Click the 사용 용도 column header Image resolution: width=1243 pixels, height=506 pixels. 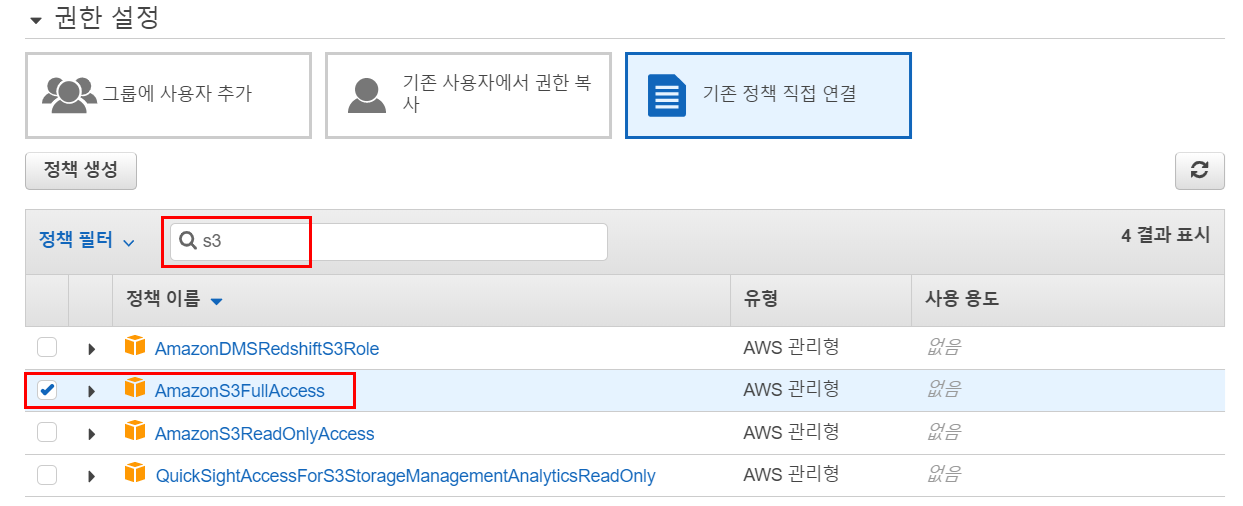pyautogui.click(x=962, y=298)
